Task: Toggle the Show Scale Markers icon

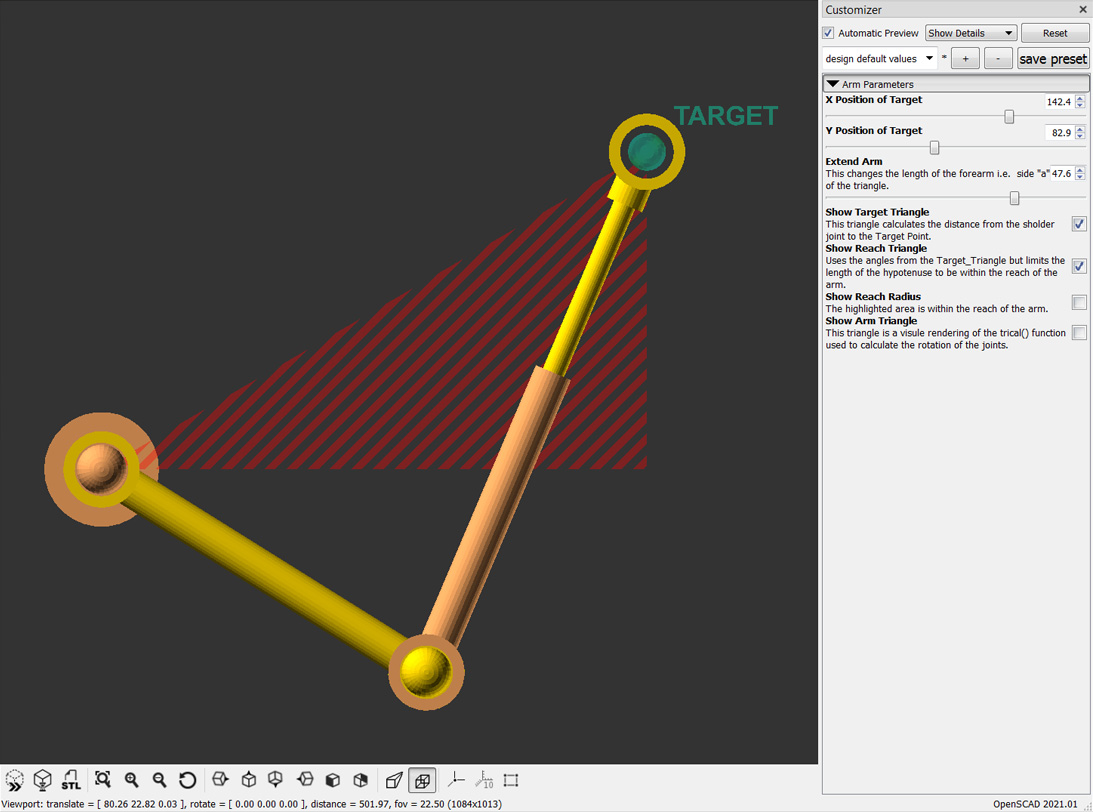Action: 484,780
